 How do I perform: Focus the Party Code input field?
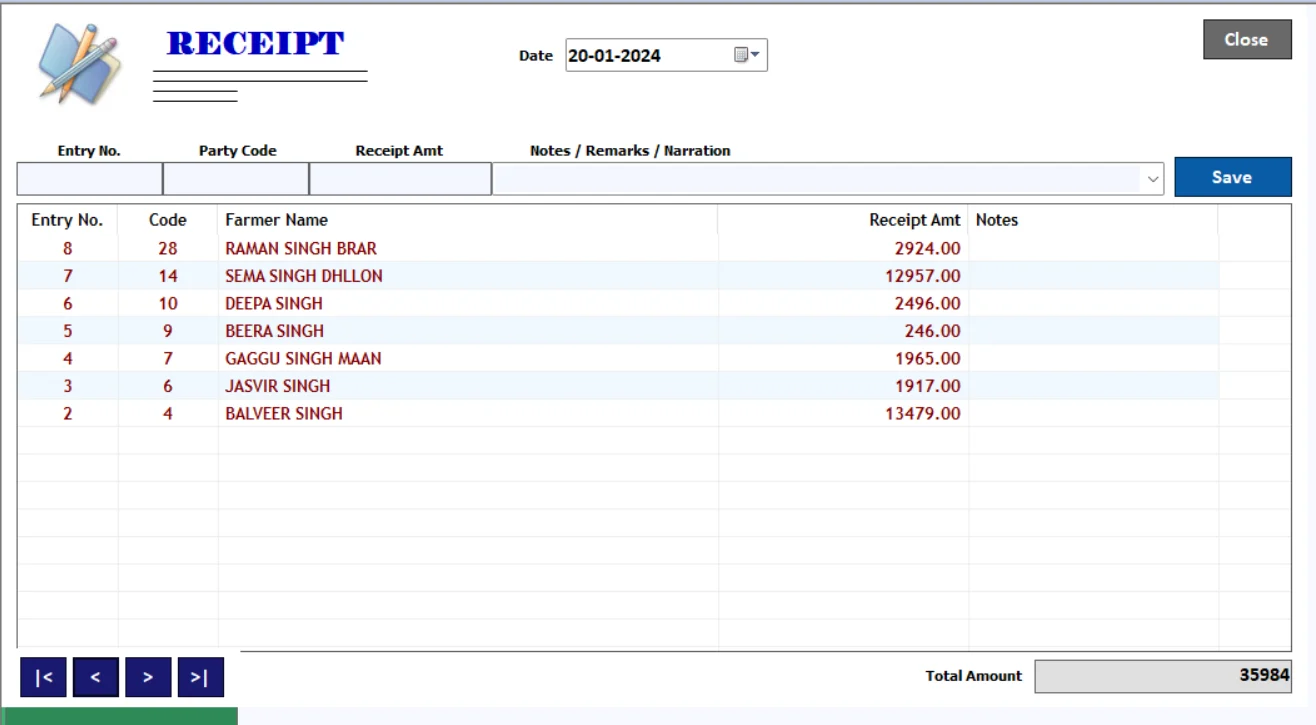pos(236,179)
